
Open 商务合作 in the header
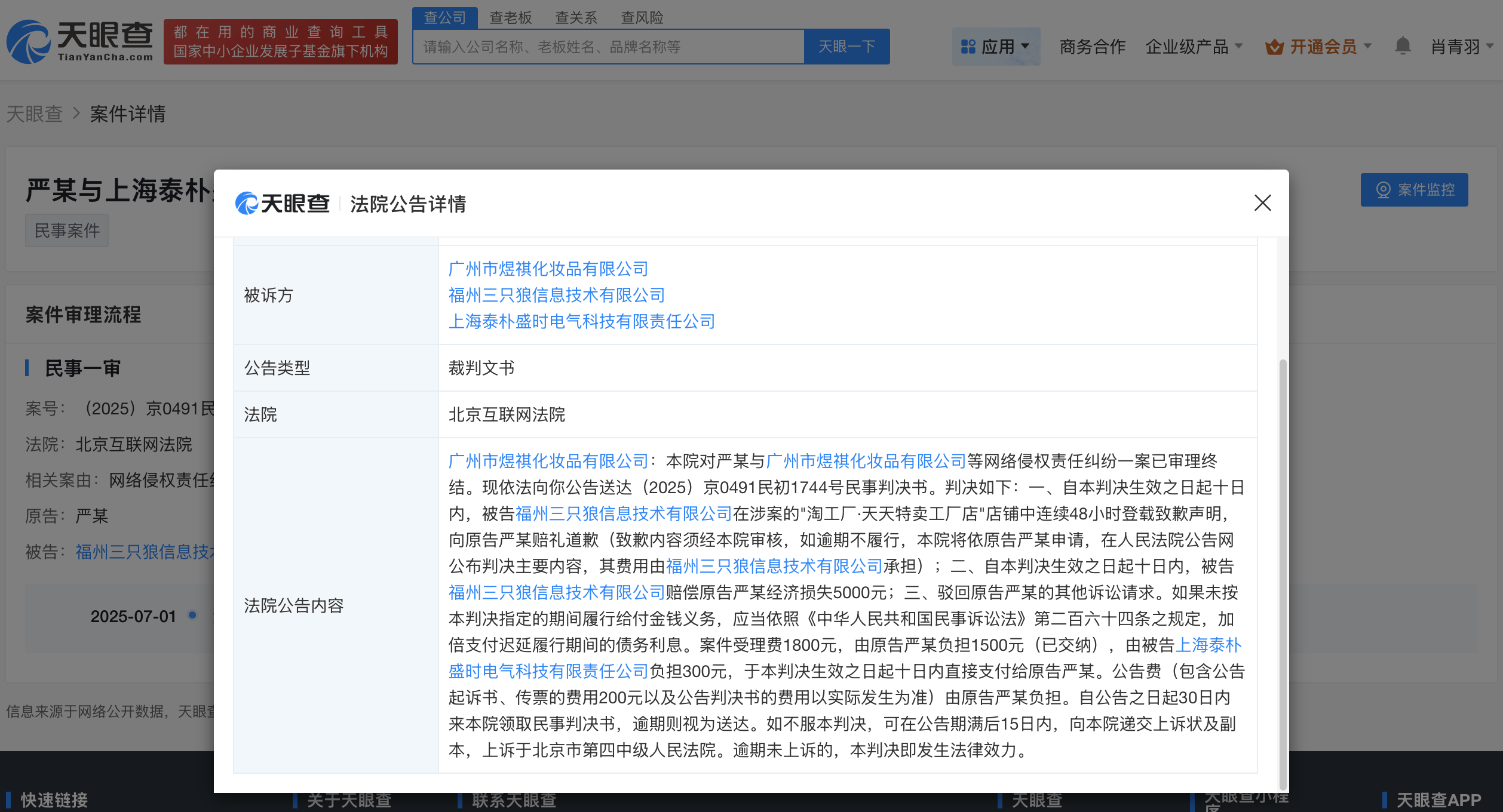coord(1092,47)
